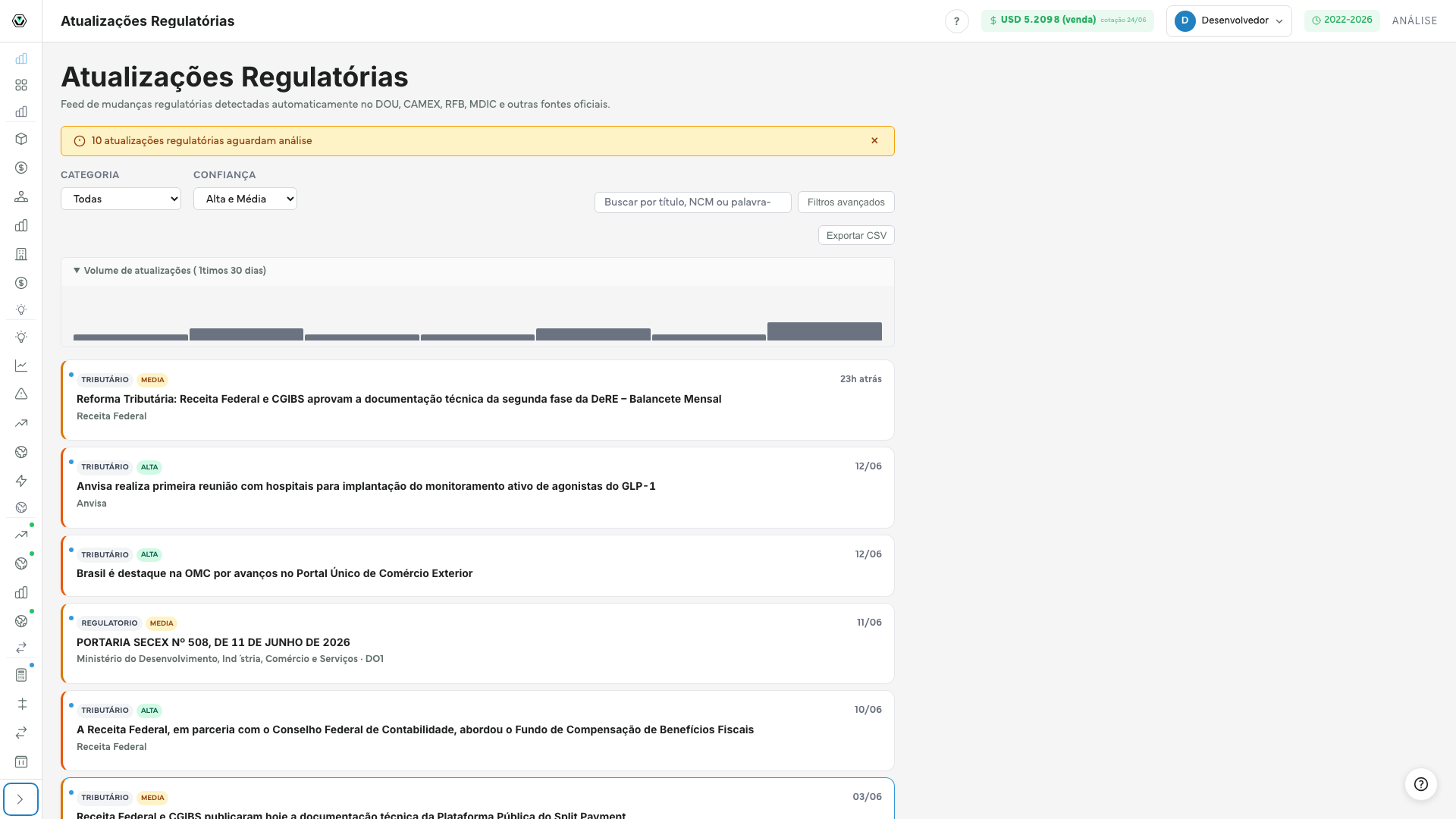This screenshot has height=819, width=1456.
Task: Open the Confiança dropdown showing Alta e Média
Action: 245,199
